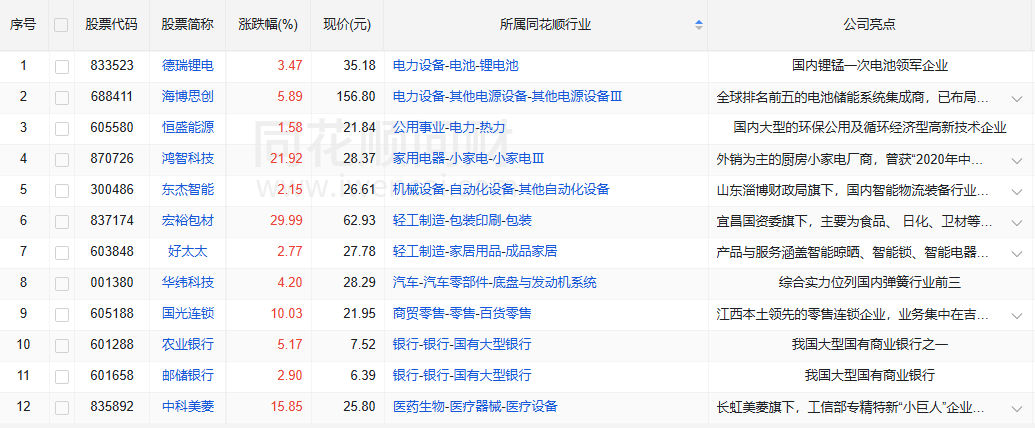Check the box for 德瑞锂电 row
Viewport: 1035px width, 428px height.
tap(62, 66)
